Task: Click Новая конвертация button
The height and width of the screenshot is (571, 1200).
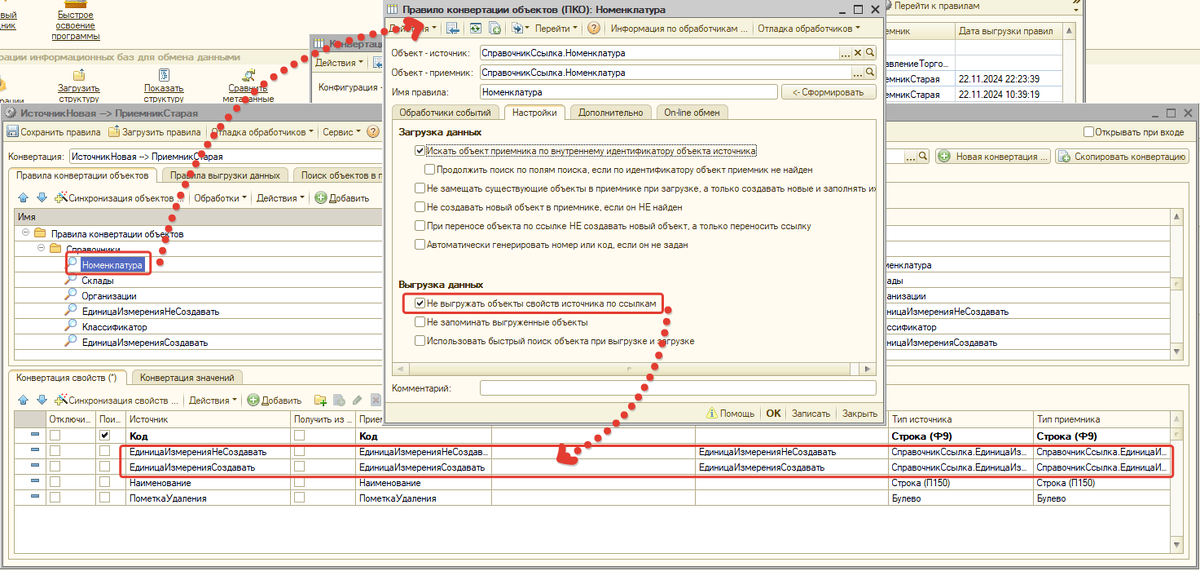Action: pyautogui.click(x=995, y=157)
